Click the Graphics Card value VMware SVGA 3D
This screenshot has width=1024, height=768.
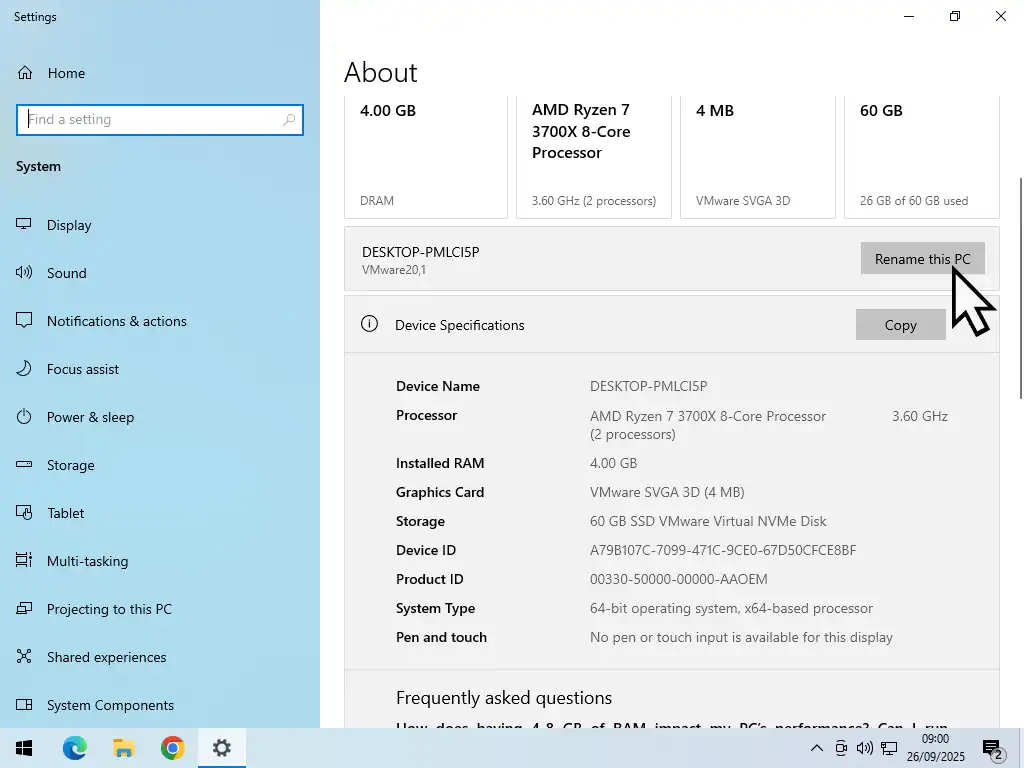click(667, 492)
